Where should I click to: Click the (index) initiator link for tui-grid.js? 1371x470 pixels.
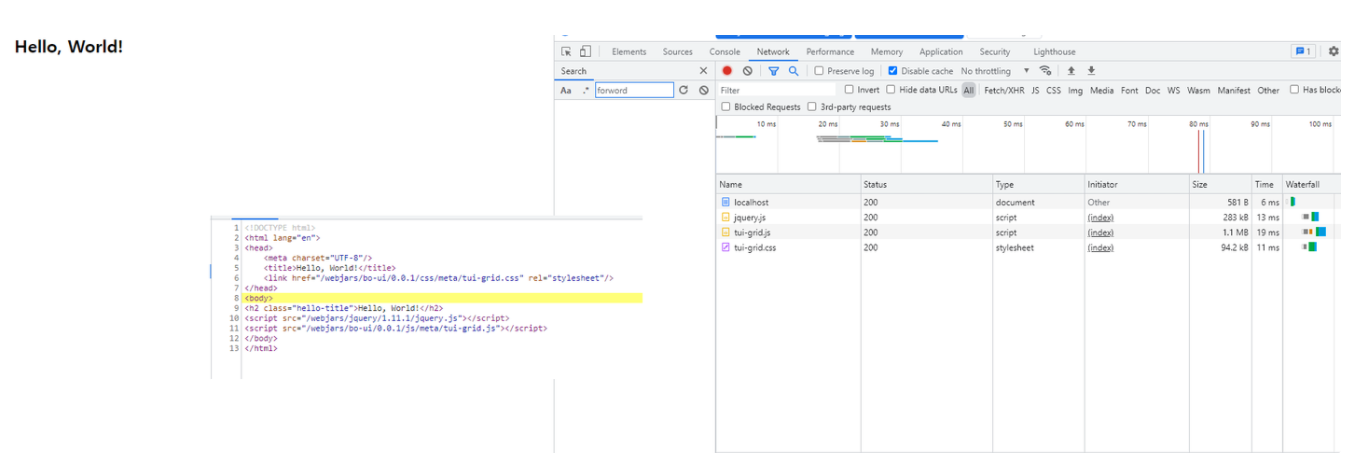(1101, 232)
